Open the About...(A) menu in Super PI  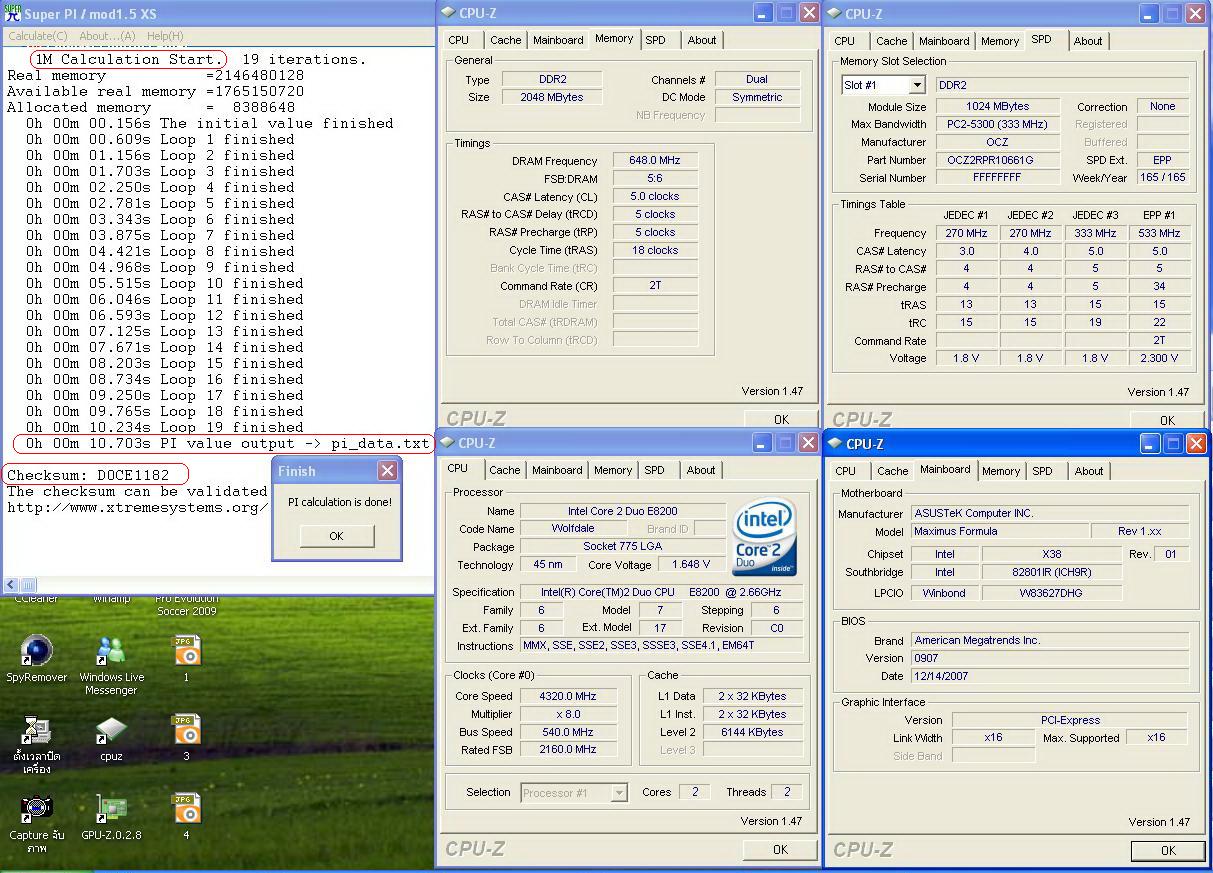point(107,36)
